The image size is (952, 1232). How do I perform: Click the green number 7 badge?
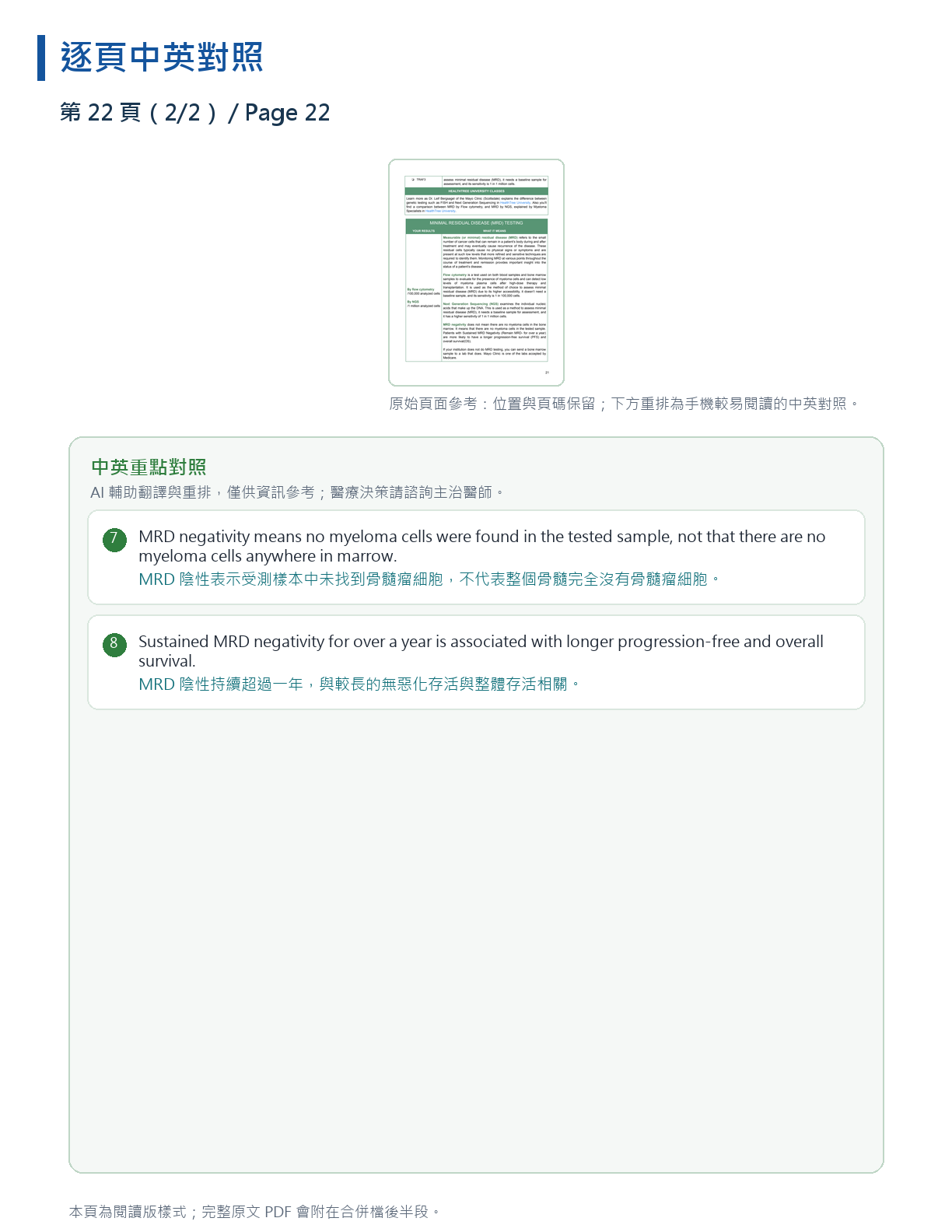(x=114, y=539)
